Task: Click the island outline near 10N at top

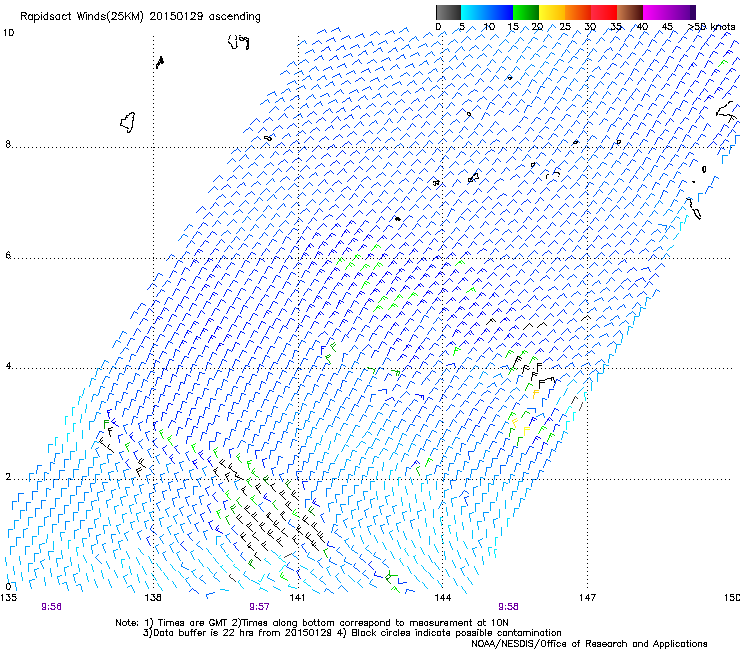Action: [238, 42]
